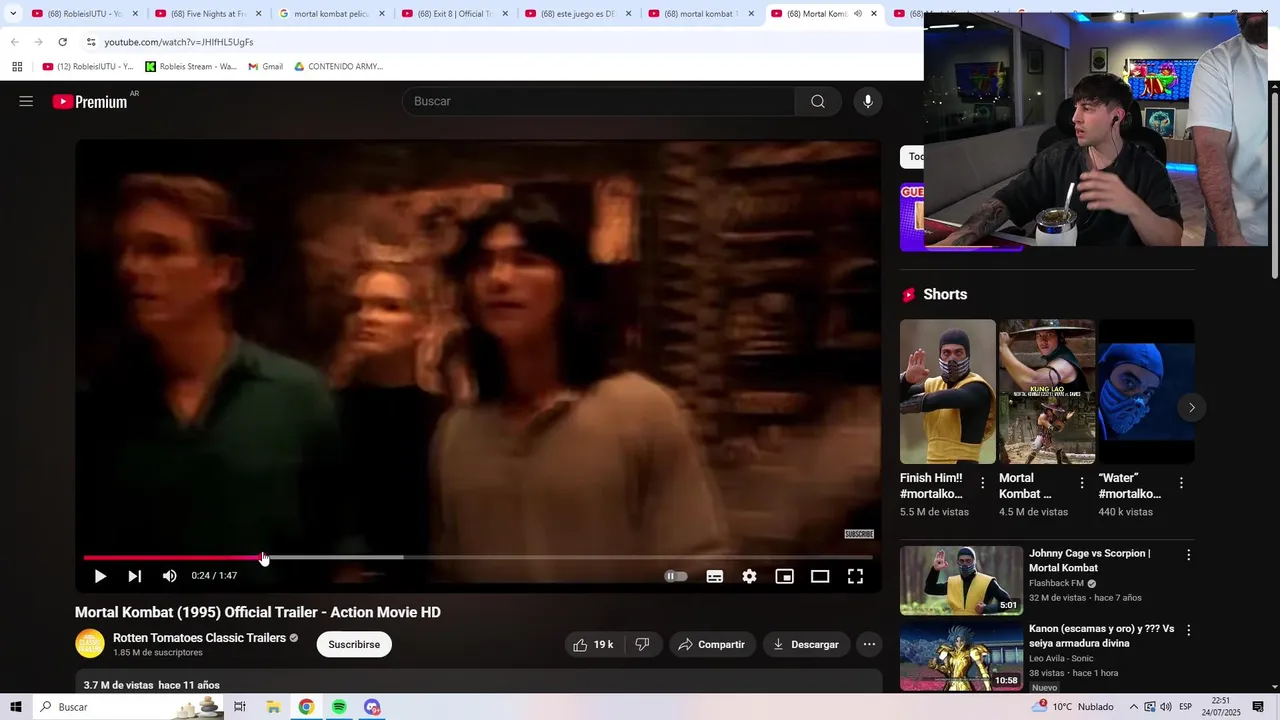Click the SUBSCRIBE watermark in the video

pos(859,534)
